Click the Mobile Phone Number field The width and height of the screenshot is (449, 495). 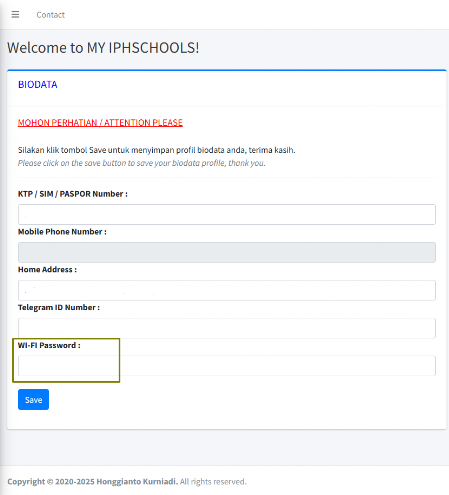(x=227, y=252)
